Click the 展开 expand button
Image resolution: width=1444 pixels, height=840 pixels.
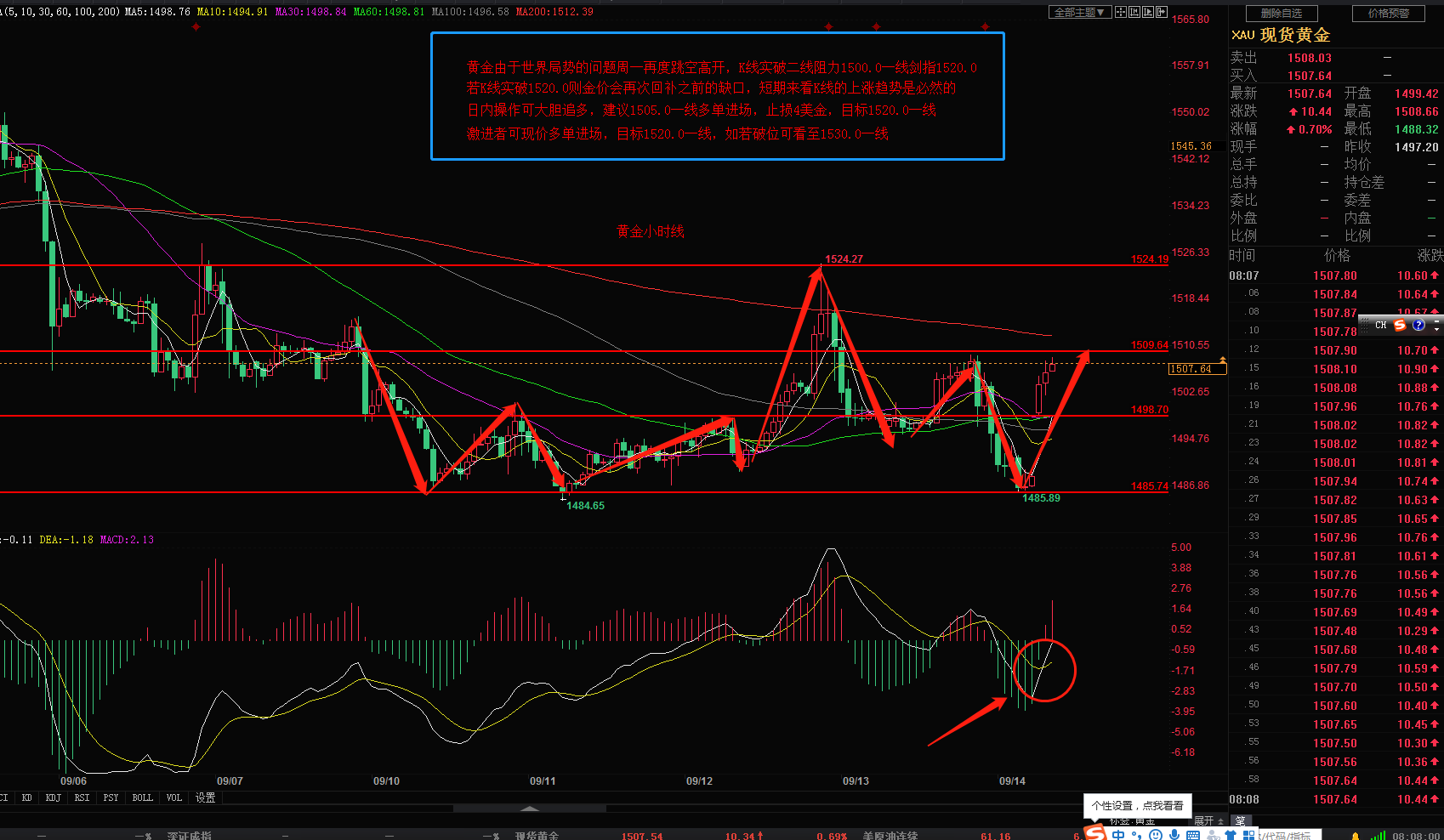[1208, 820]
